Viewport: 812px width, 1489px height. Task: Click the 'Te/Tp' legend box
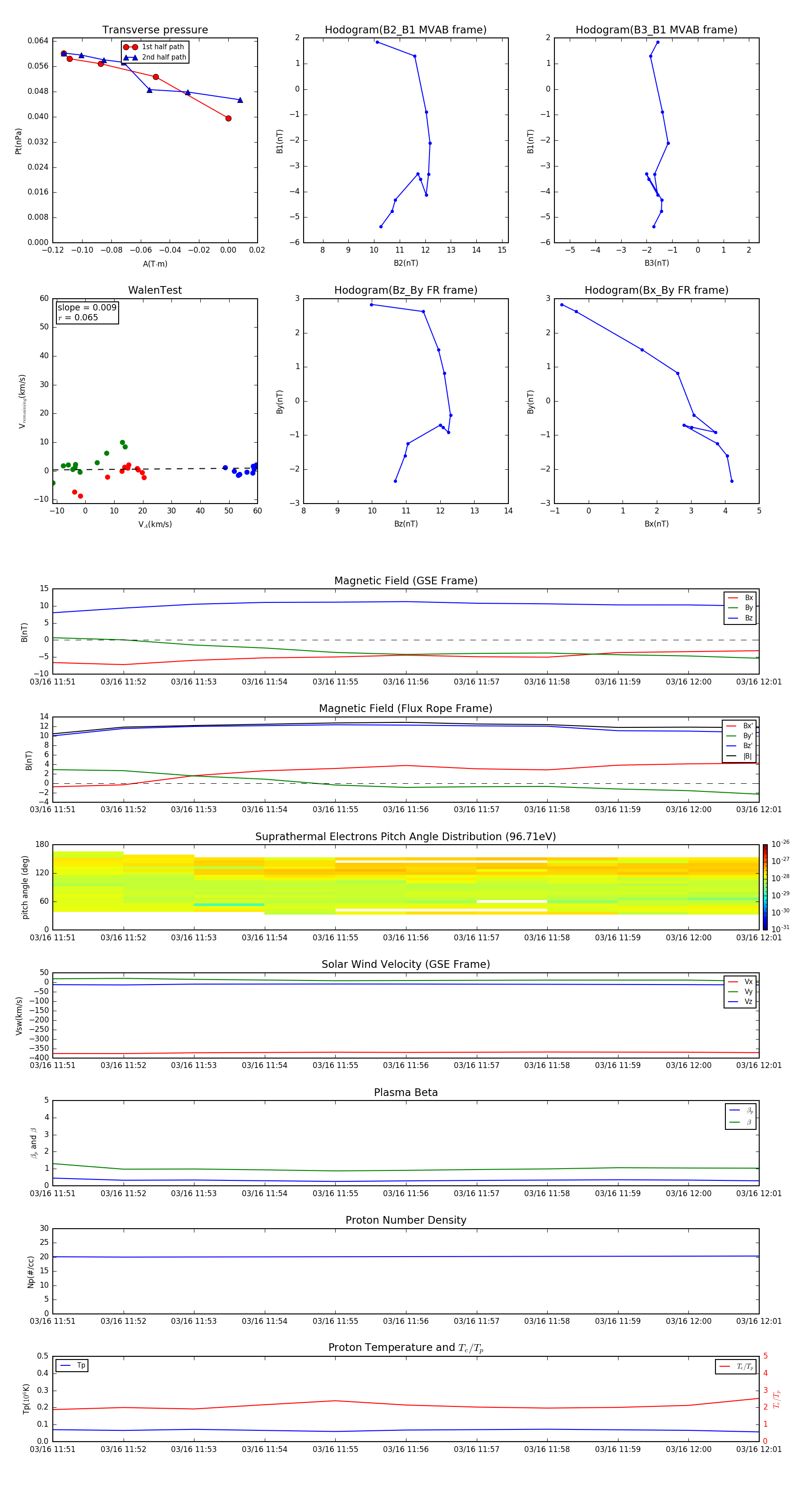(736, 1366)
